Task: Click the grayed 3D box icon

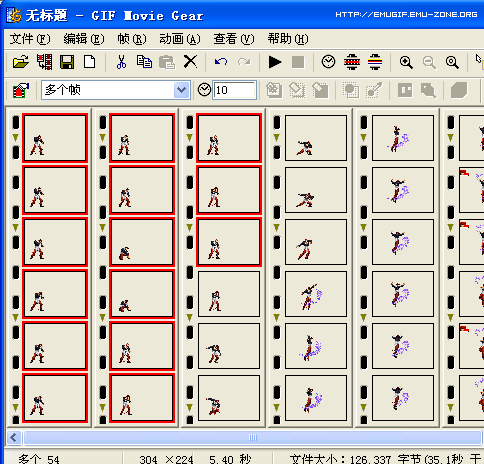Action: [x=459, y=90]
